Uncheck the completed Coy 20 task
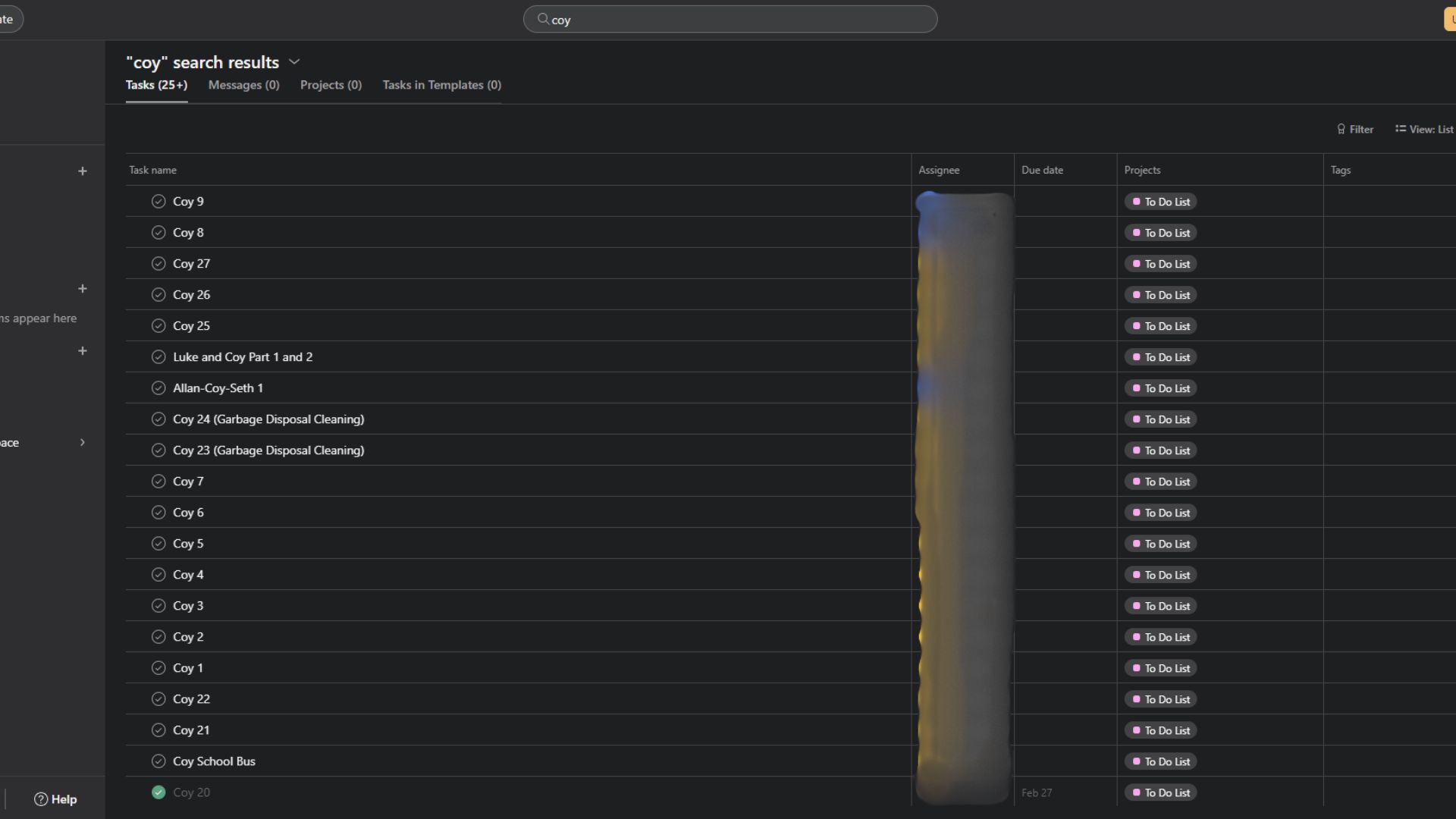Viewport: 1456px width, 819px height. [158, 792]
